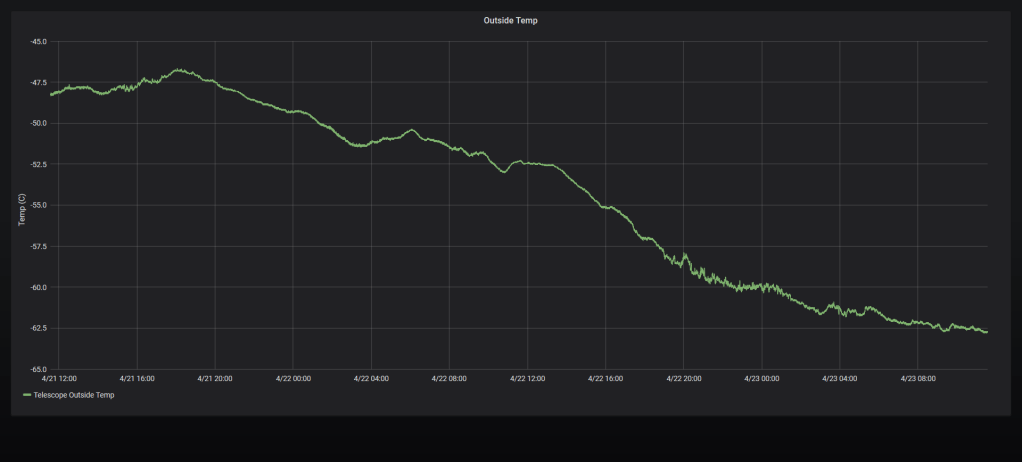Toggle Telescope Outside Temp series in legend

pyautogui.click(x=74, y=396)
